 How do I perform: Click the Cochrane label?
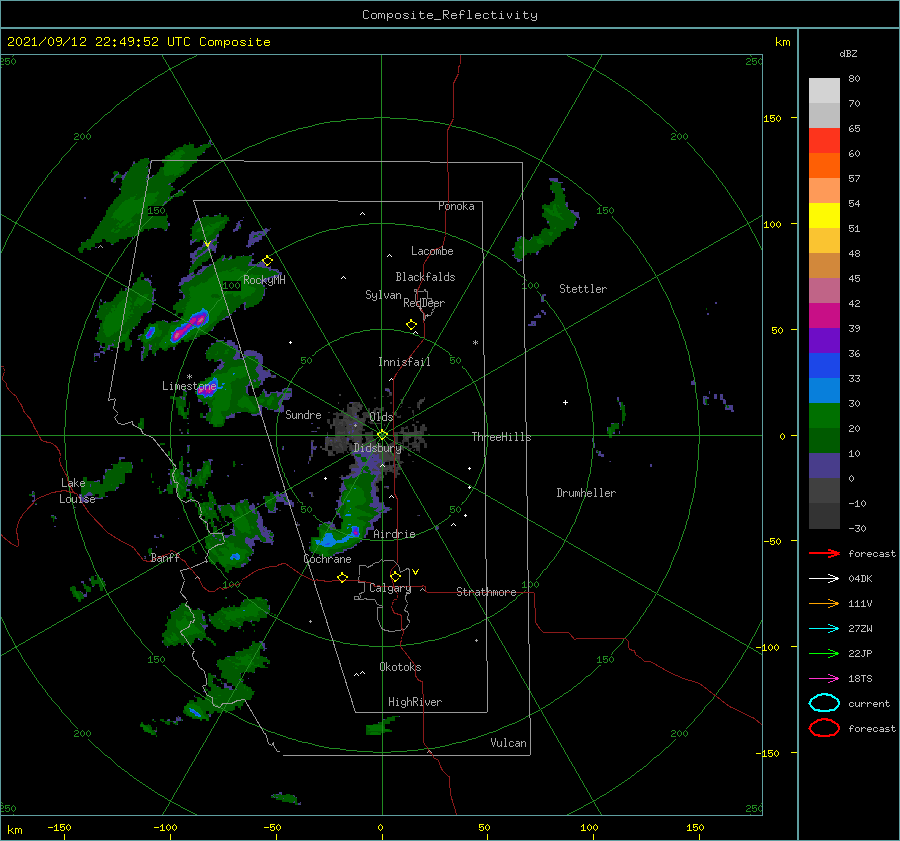pyautogui.click(x=327, y=559)
